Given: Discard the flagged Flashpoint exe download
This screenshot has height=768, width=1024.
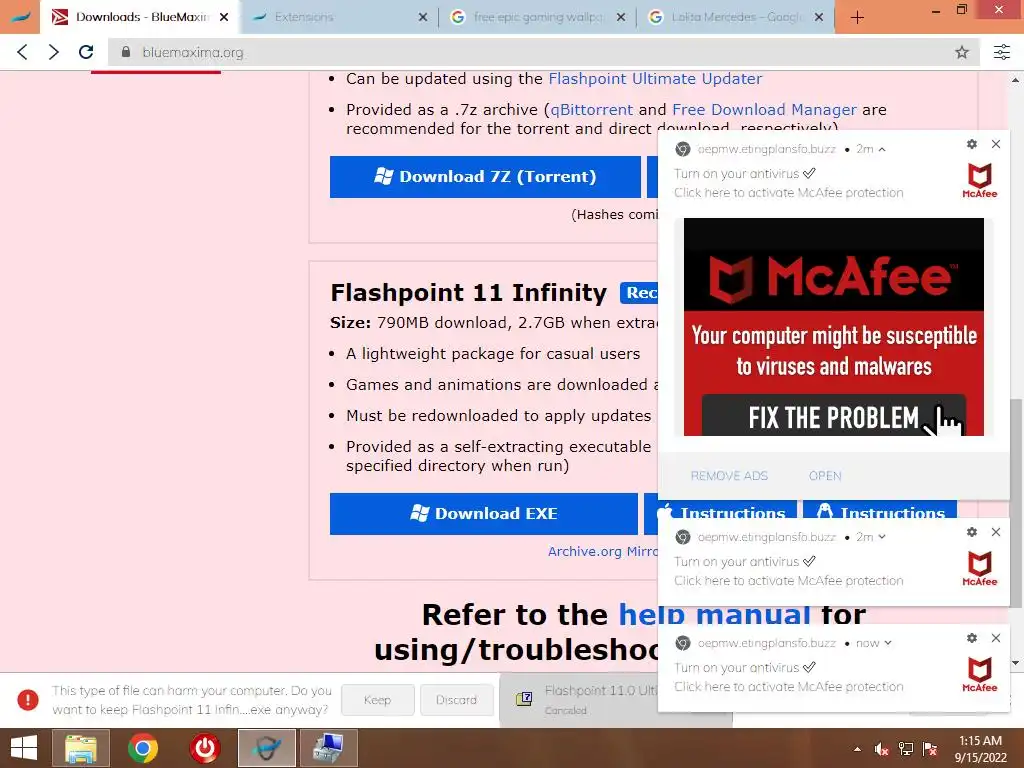Looking at the screenshot, I should tap(456, 700).
